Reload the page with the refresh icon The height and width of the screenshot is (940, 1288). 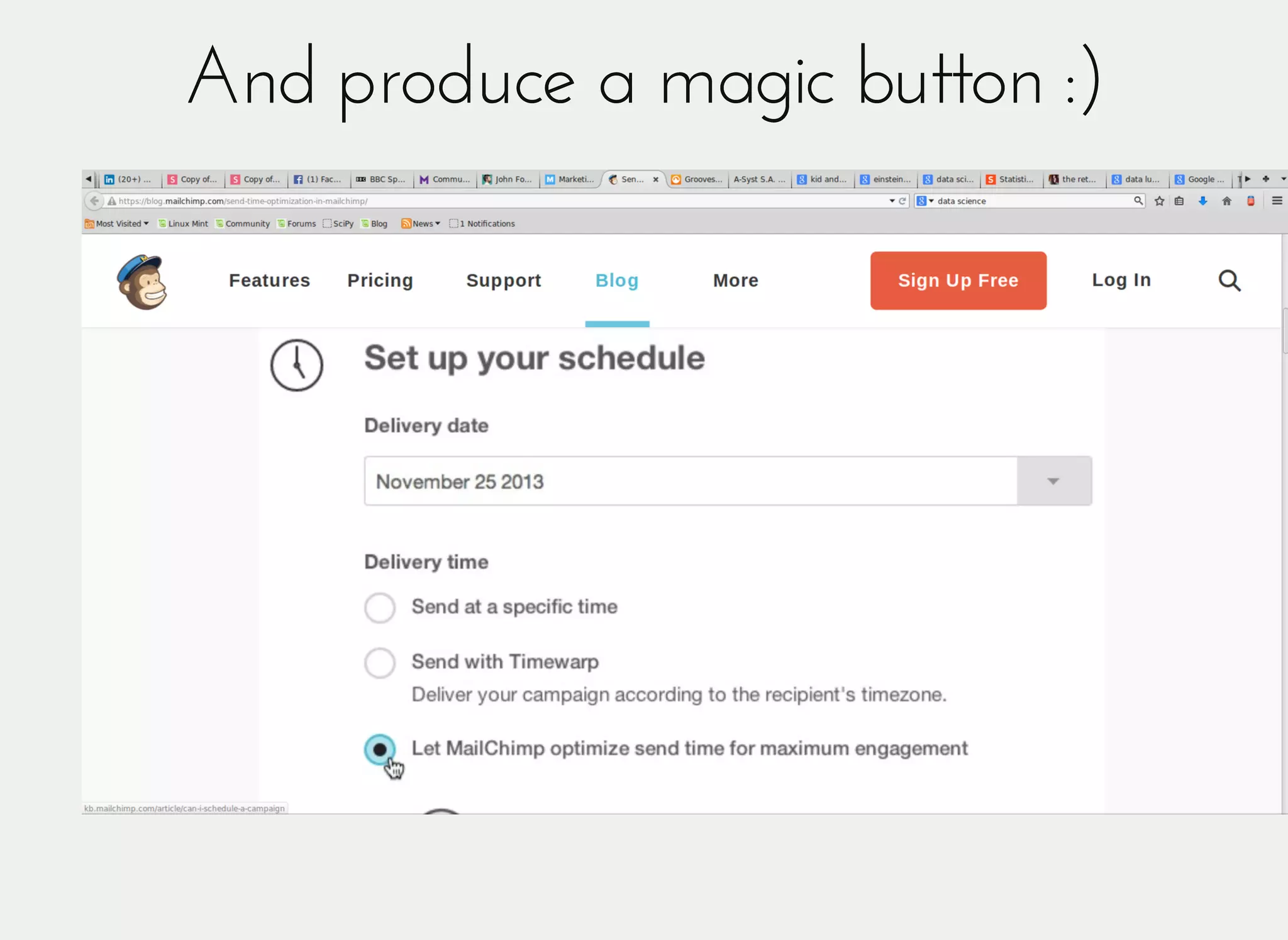click(x=902, y=201)
